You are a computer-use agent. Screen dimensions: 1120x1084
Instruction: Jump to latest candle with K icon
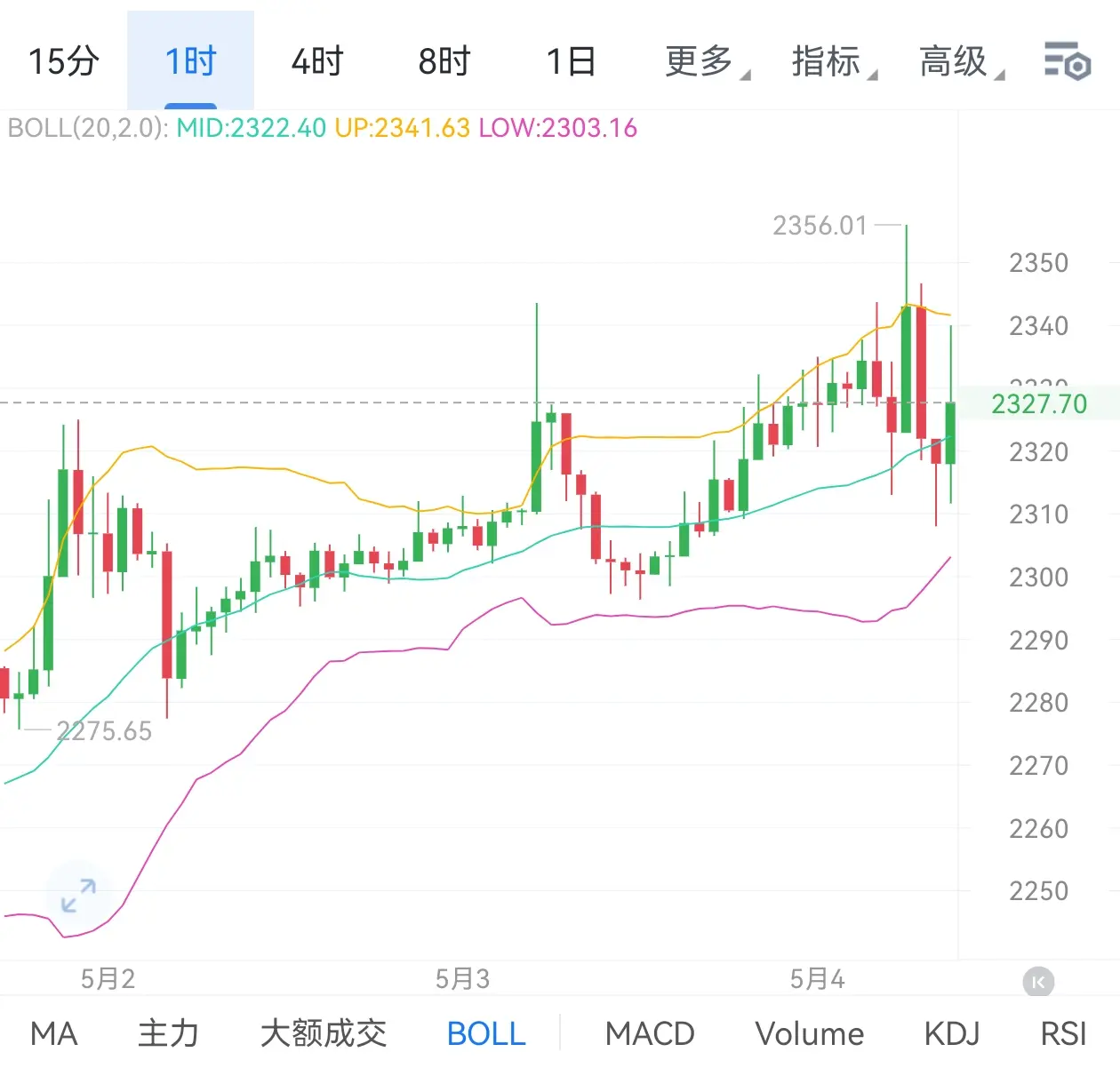coord(1038,982)
